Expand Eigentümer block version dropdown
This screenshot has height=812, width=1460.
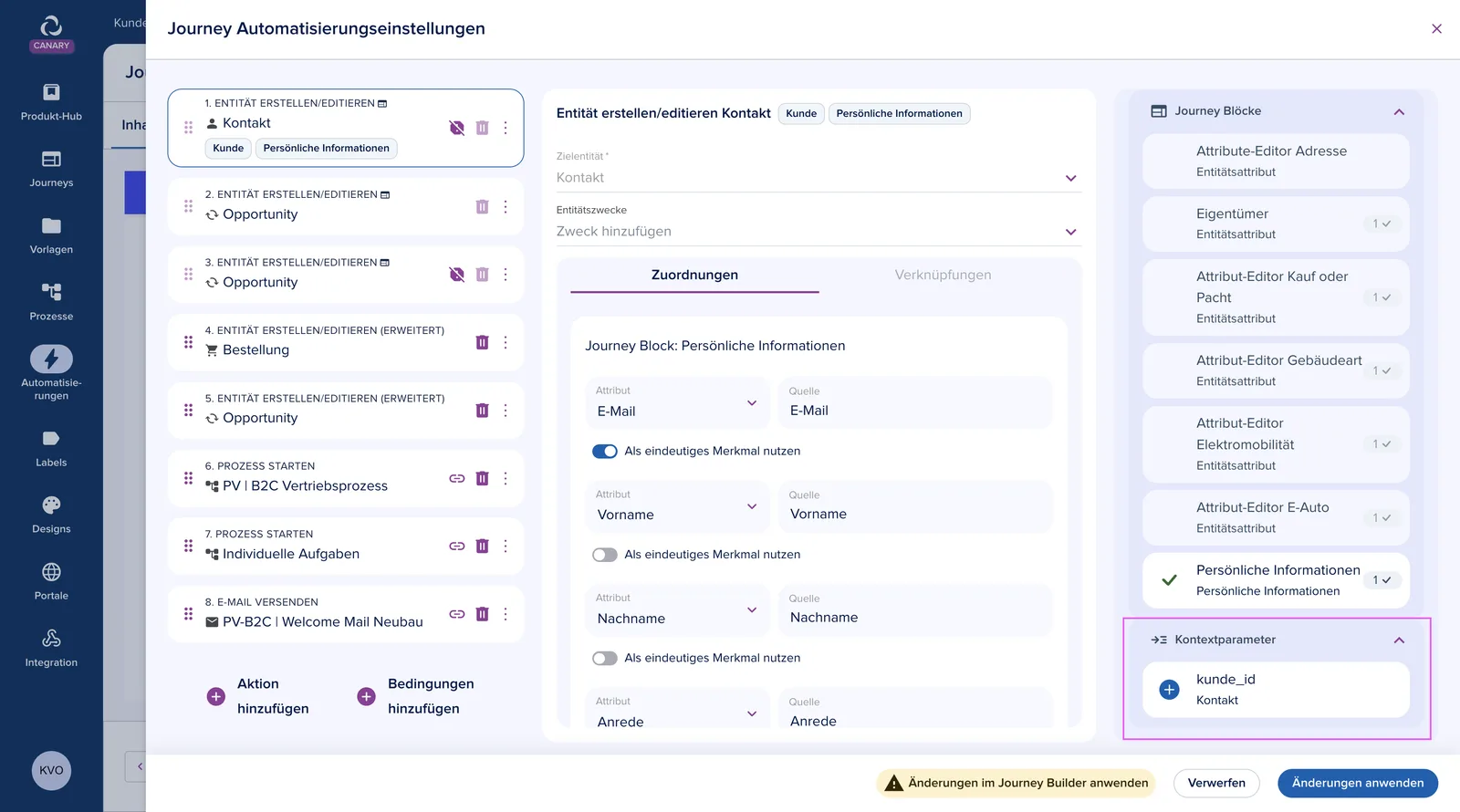[x=1382, y=224]
